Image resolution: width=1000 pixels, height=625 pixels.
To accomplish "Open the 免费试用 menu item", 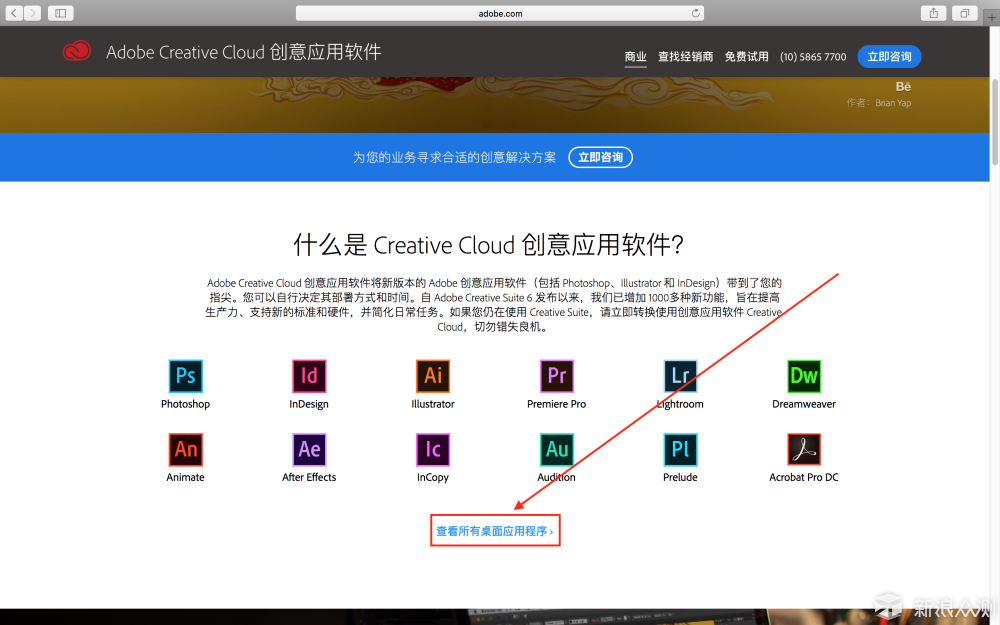I will [x=747, y=57].
